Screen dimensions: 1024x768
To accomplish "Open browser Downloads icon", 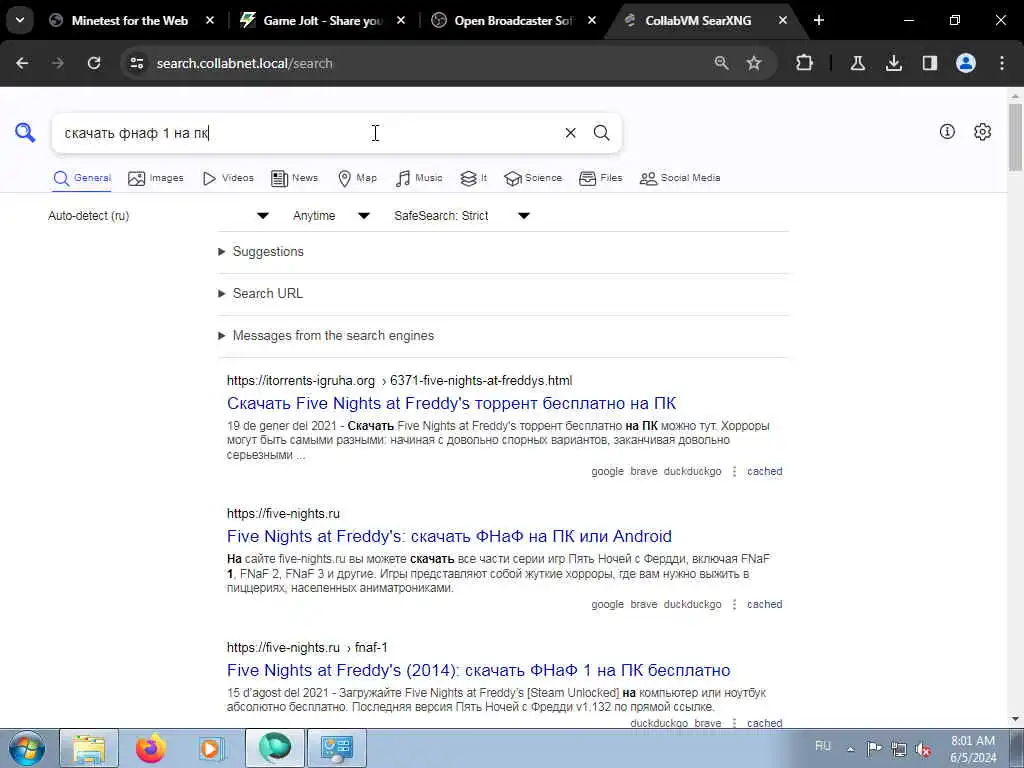I will click(893, 63).
